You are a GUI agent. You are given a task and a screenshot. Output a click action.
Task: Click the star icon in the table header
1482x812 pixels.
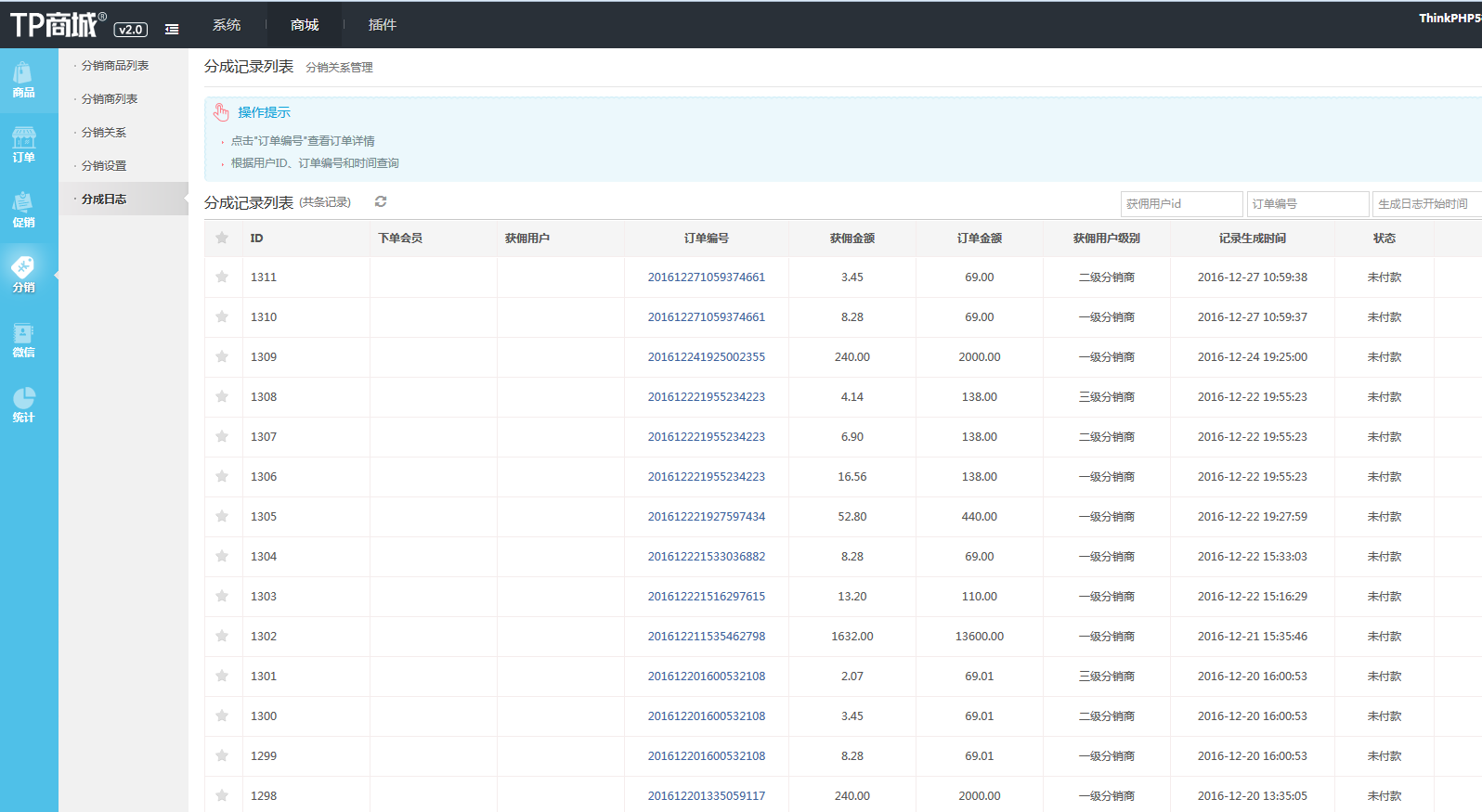tap(222, 238)
